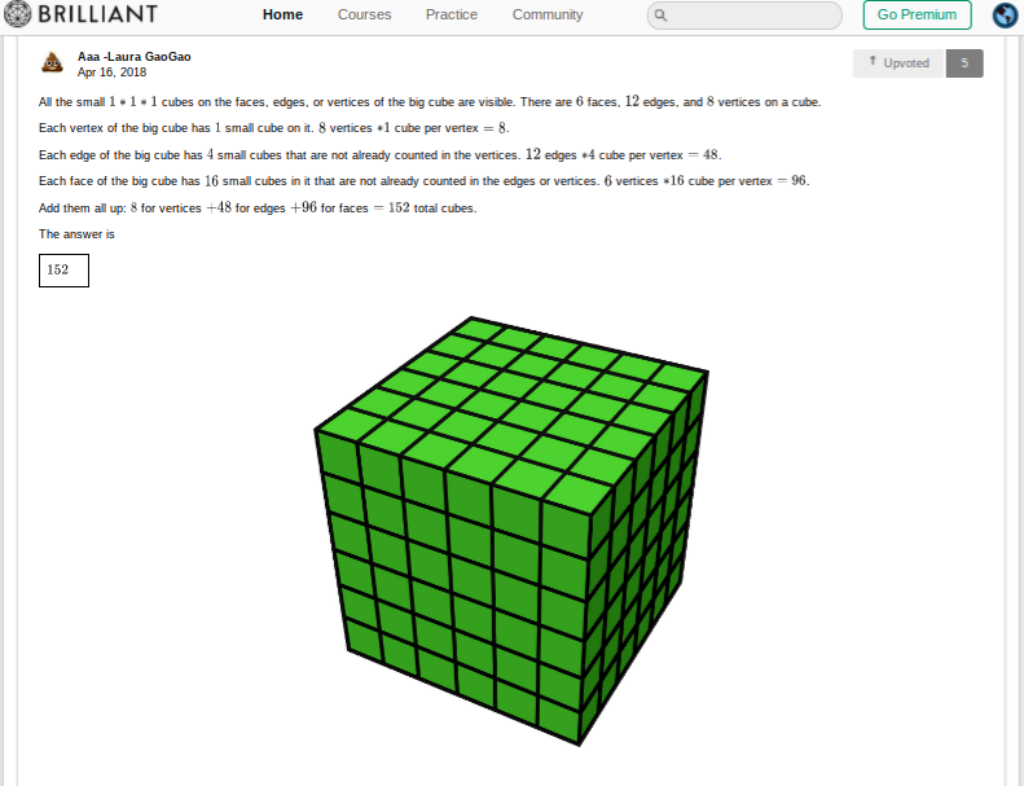Image resolution: width=1024 pixels, height=786 pixels.
Task: Click the Apr 16, 2018 post date
Action: (x=111, y=72)
